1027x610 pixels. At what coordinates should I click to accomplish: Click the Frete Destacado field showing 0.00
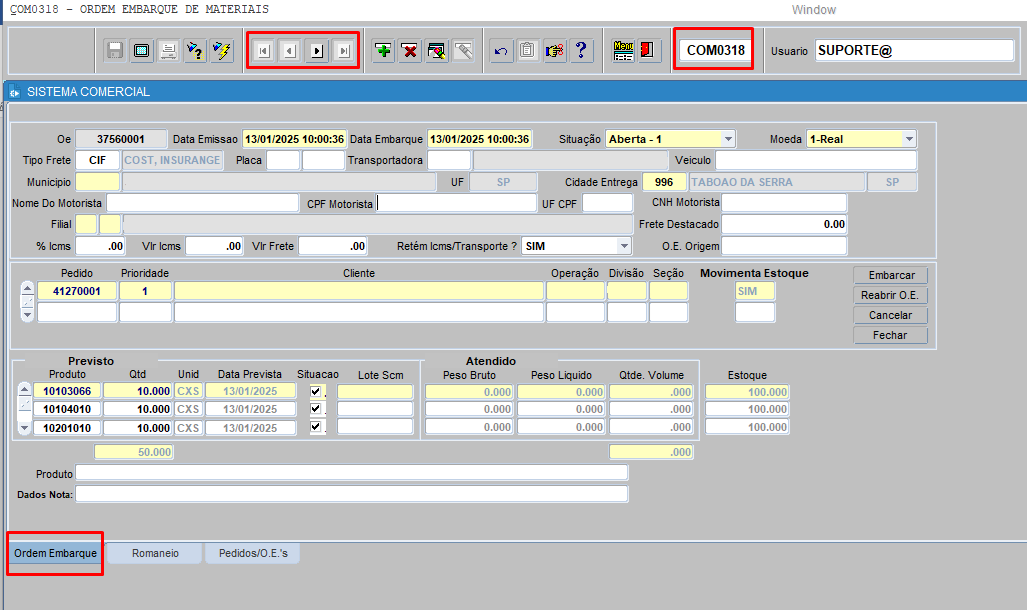pos(784,224)
